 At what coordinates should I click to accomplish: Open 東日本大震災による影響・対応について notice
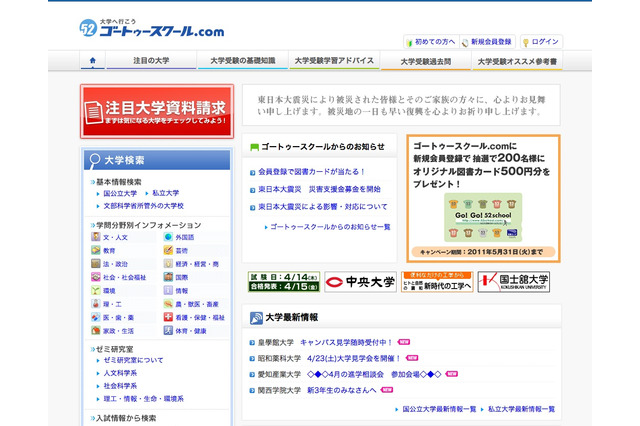click(322, 207)
